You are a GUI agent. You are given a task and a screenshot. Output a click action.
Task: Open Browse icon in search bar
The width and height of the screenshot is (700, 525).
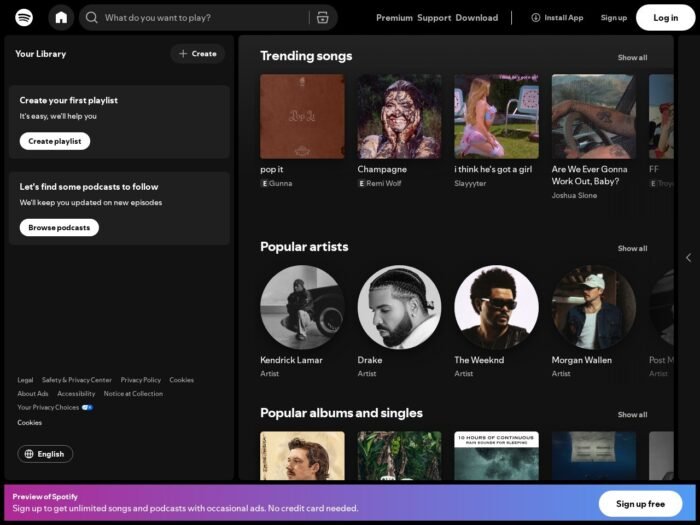click(x=322, y=18)
